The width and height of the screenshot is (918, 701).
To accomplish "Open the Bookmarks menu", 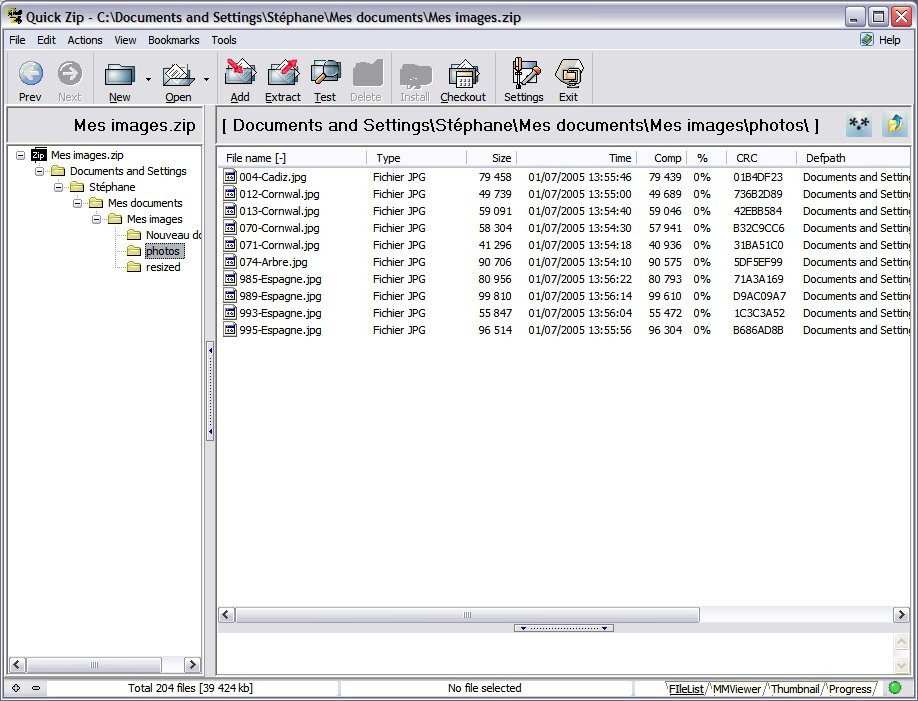I will (x=173, y=40).
